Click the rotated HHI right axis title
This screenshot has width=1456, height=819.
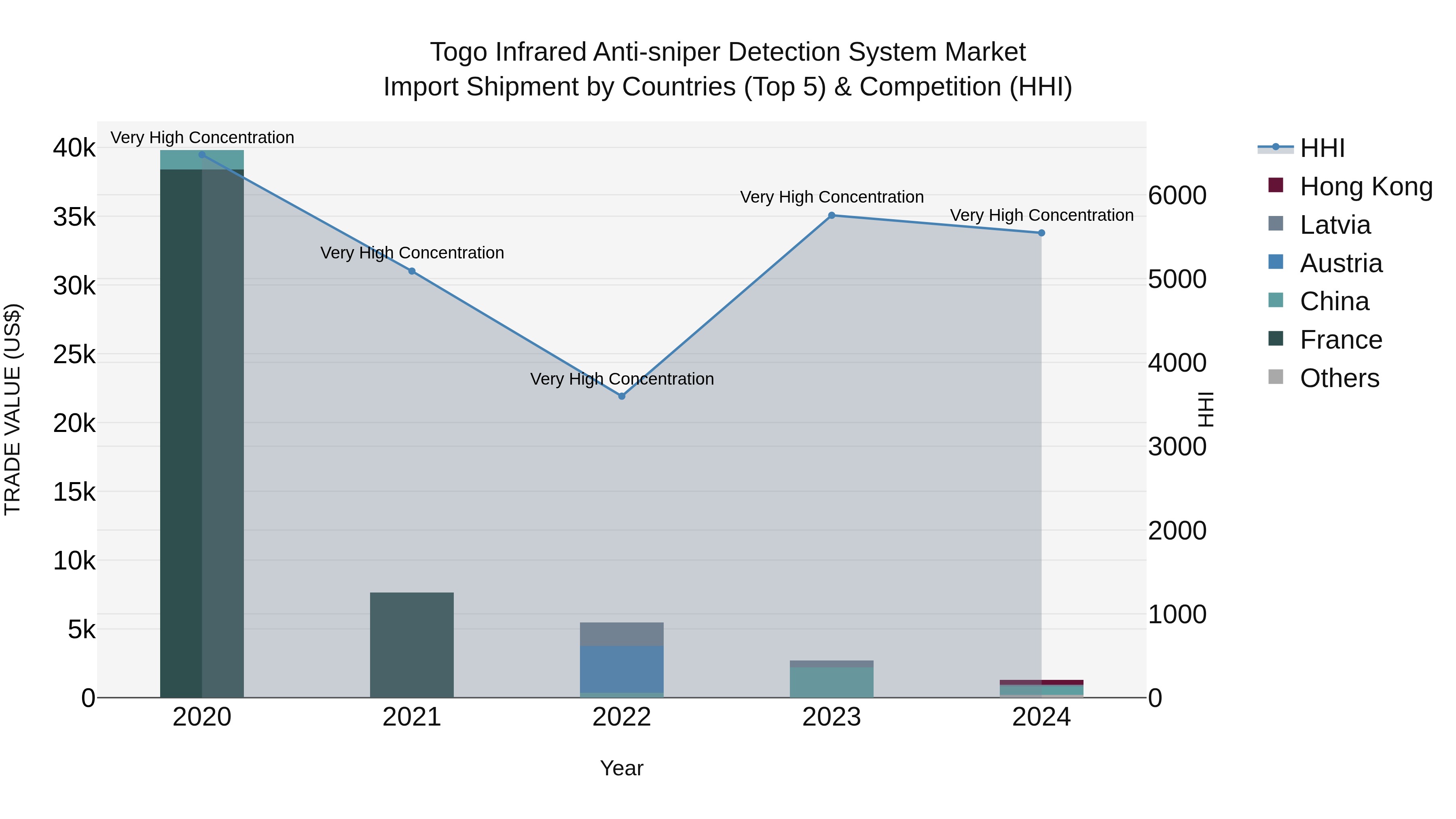(1206, 409)
